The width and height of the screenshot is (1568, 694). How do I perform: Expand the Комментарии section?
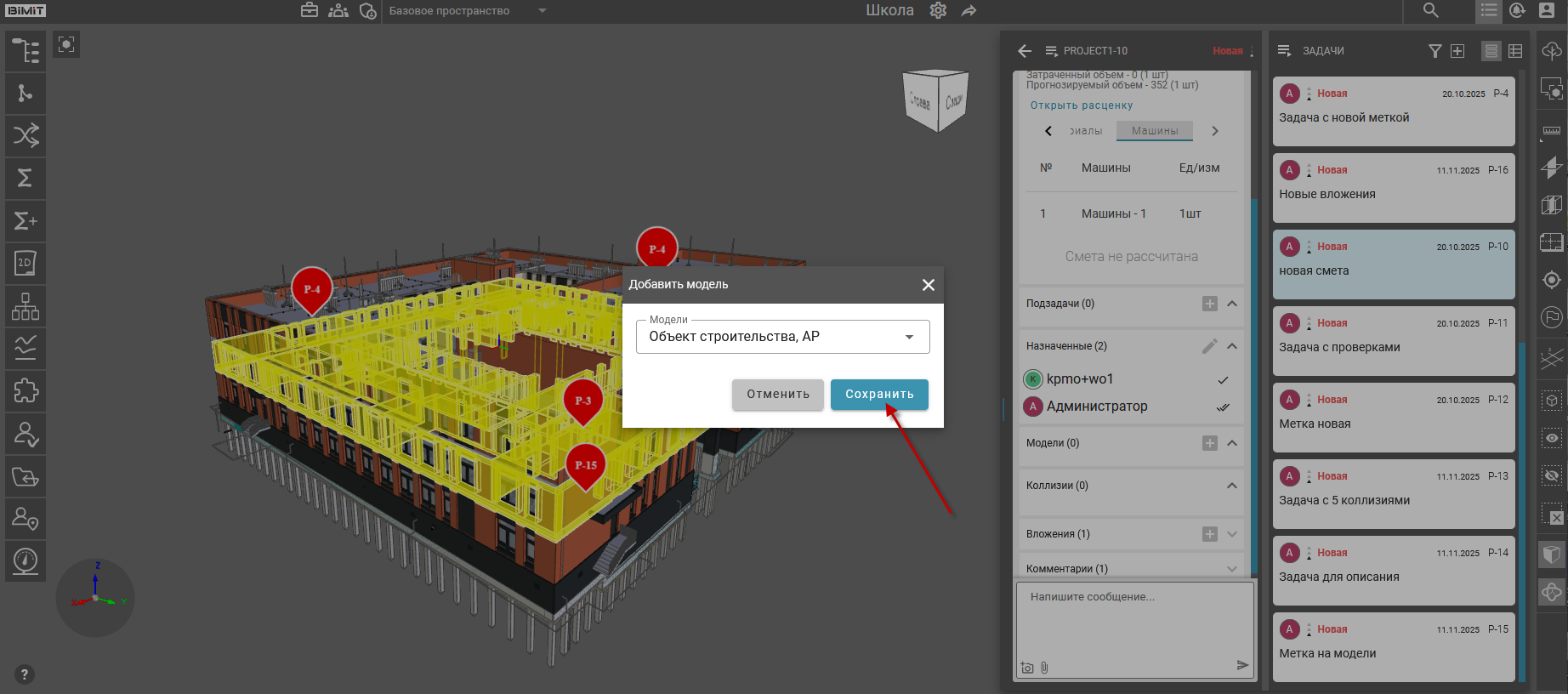[x=1232, y=569]
